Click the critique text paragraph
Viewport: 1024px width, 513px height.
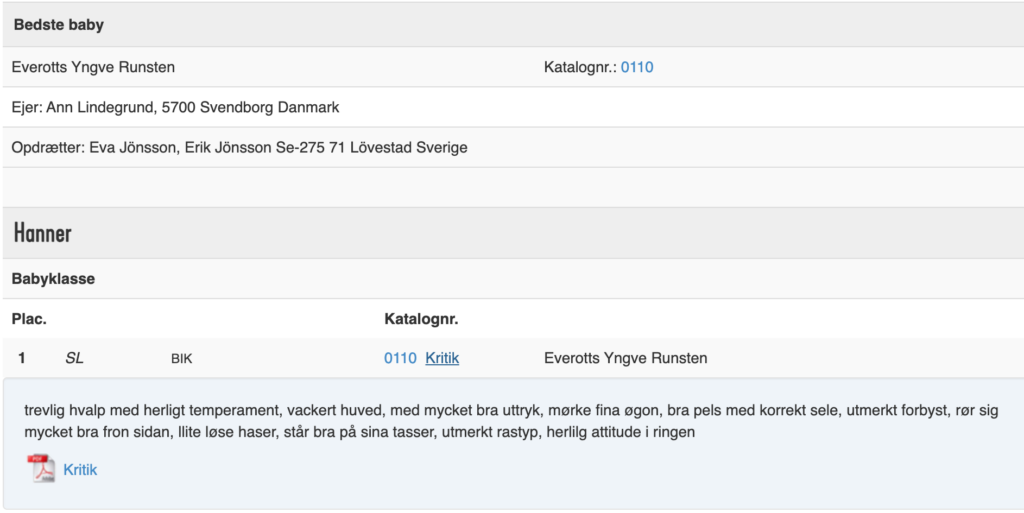(511, 421)
